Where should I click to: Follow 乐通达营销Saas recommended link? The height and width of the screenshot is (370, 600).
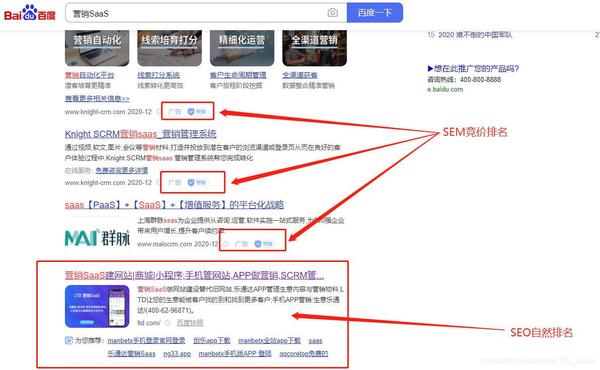click(x=132, y=354)
